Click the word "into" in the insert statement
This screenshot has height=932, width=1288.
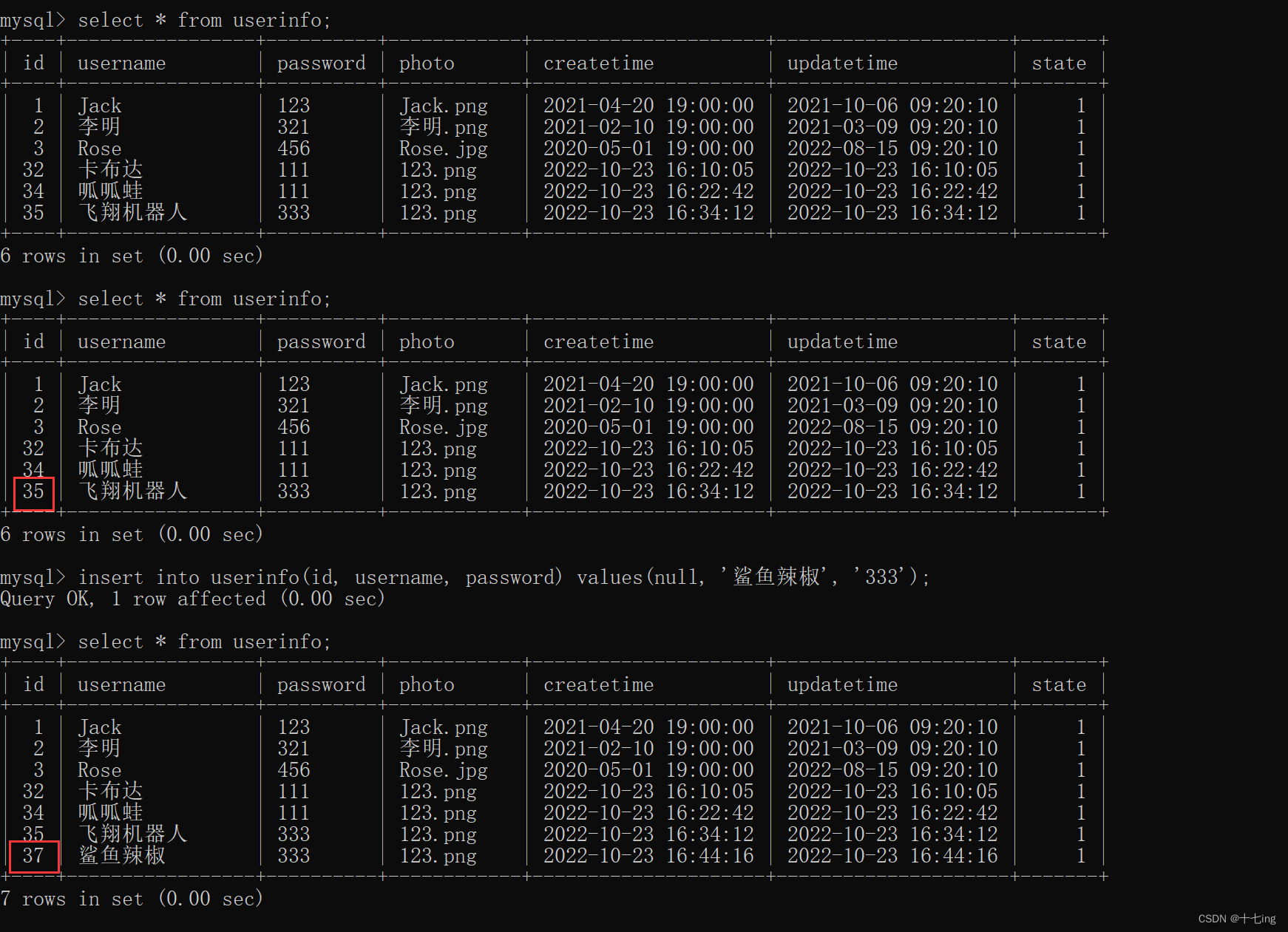pos(177,577)
